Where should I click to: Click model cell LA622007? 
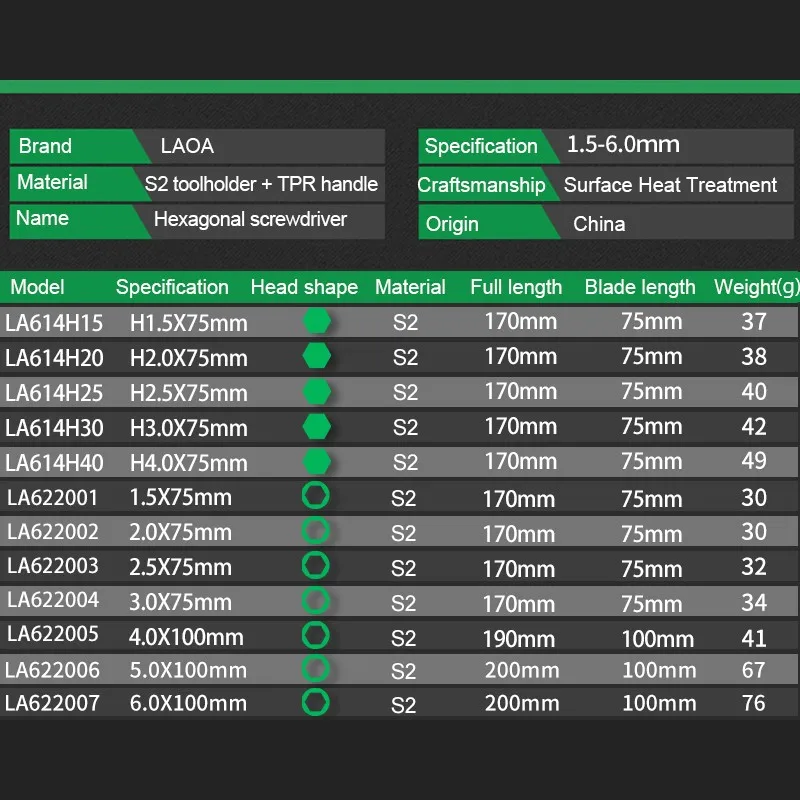(52, 704)
